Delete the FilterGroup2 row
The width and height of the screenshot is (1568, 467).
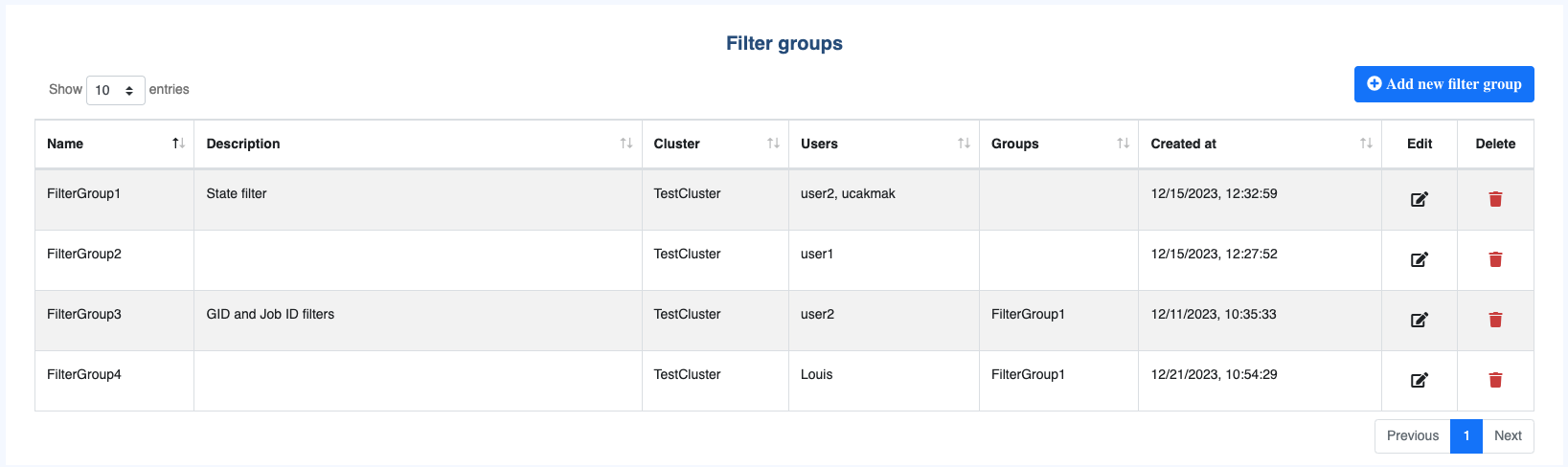coord(1495,259)
